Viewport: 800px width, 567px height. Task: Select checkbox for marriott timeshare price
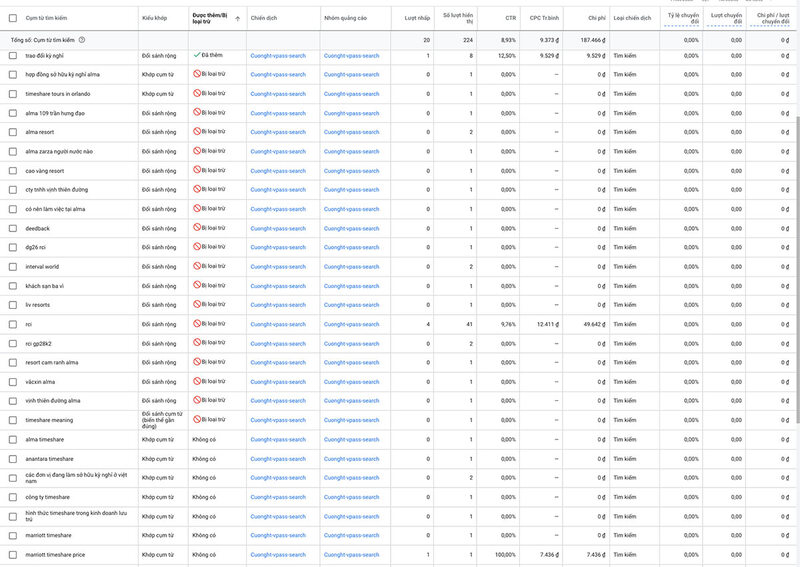pyautogui.click(x=13, y=555)
